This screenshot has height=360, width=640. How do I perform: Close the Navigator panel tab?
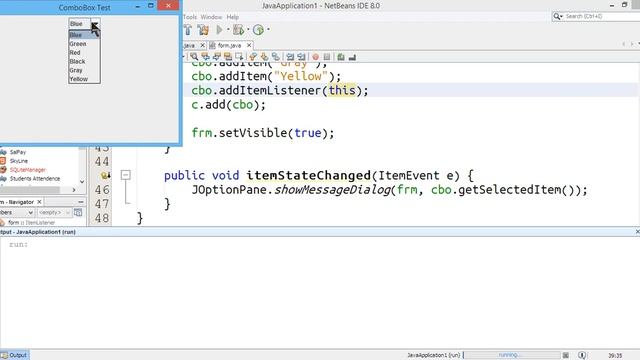(x=39, y=202)
